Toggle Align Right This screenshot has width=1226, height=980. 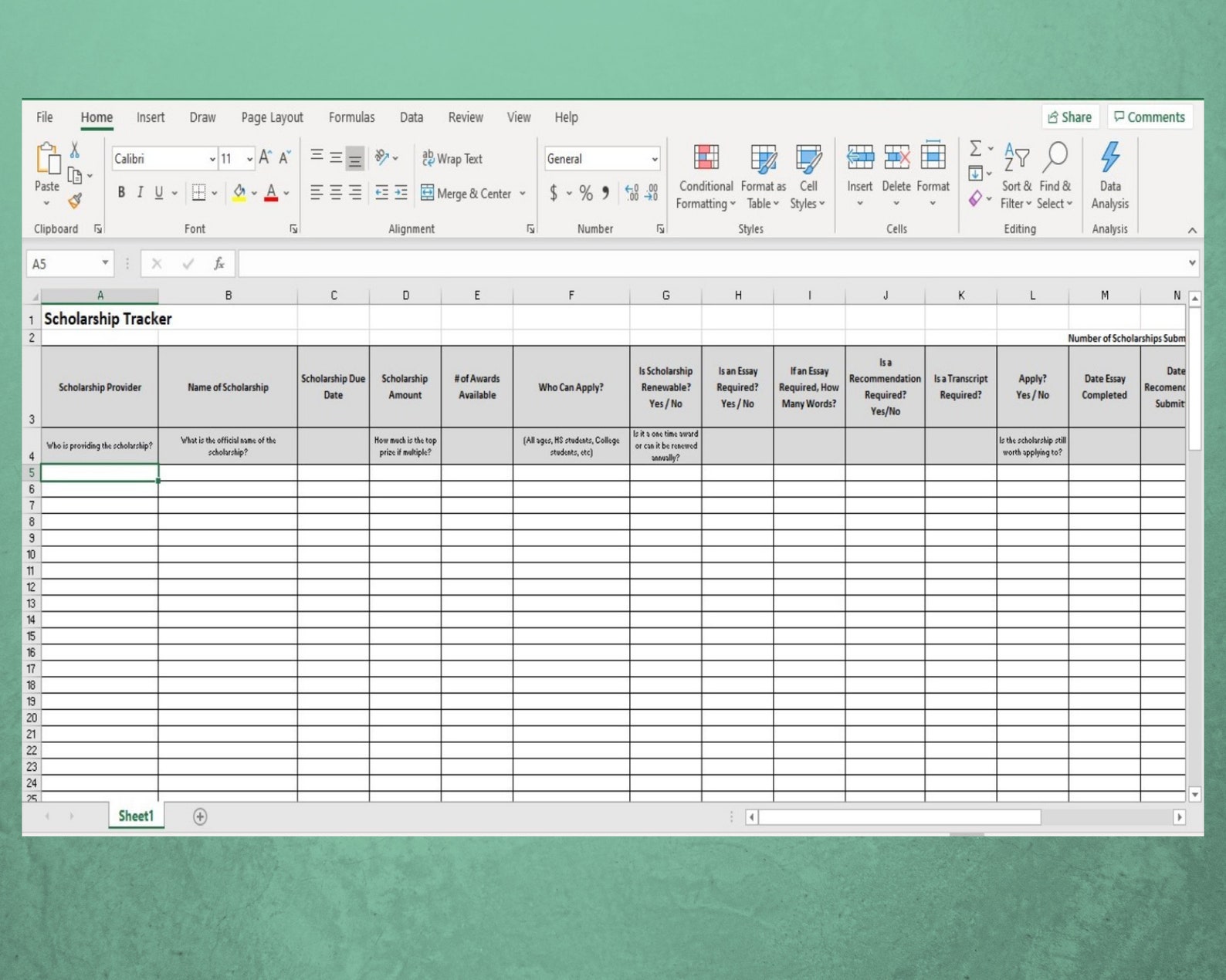coord(355,193)
